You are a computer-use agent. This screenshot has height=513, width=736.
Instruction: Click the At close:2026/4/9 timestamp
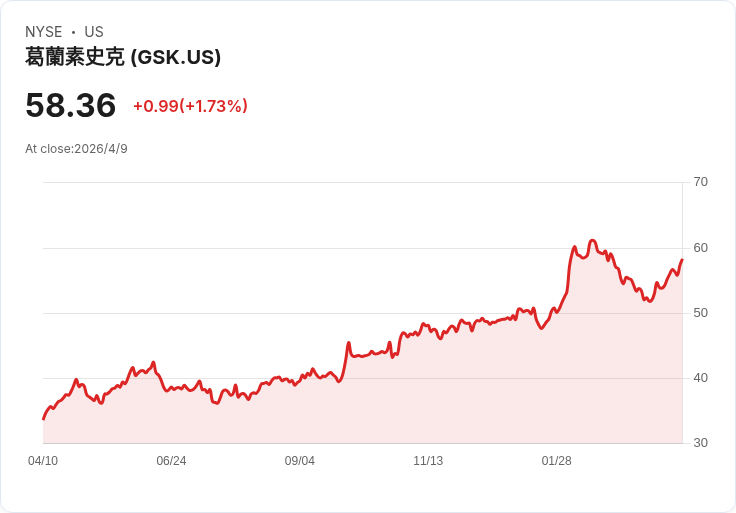[76, 149]
